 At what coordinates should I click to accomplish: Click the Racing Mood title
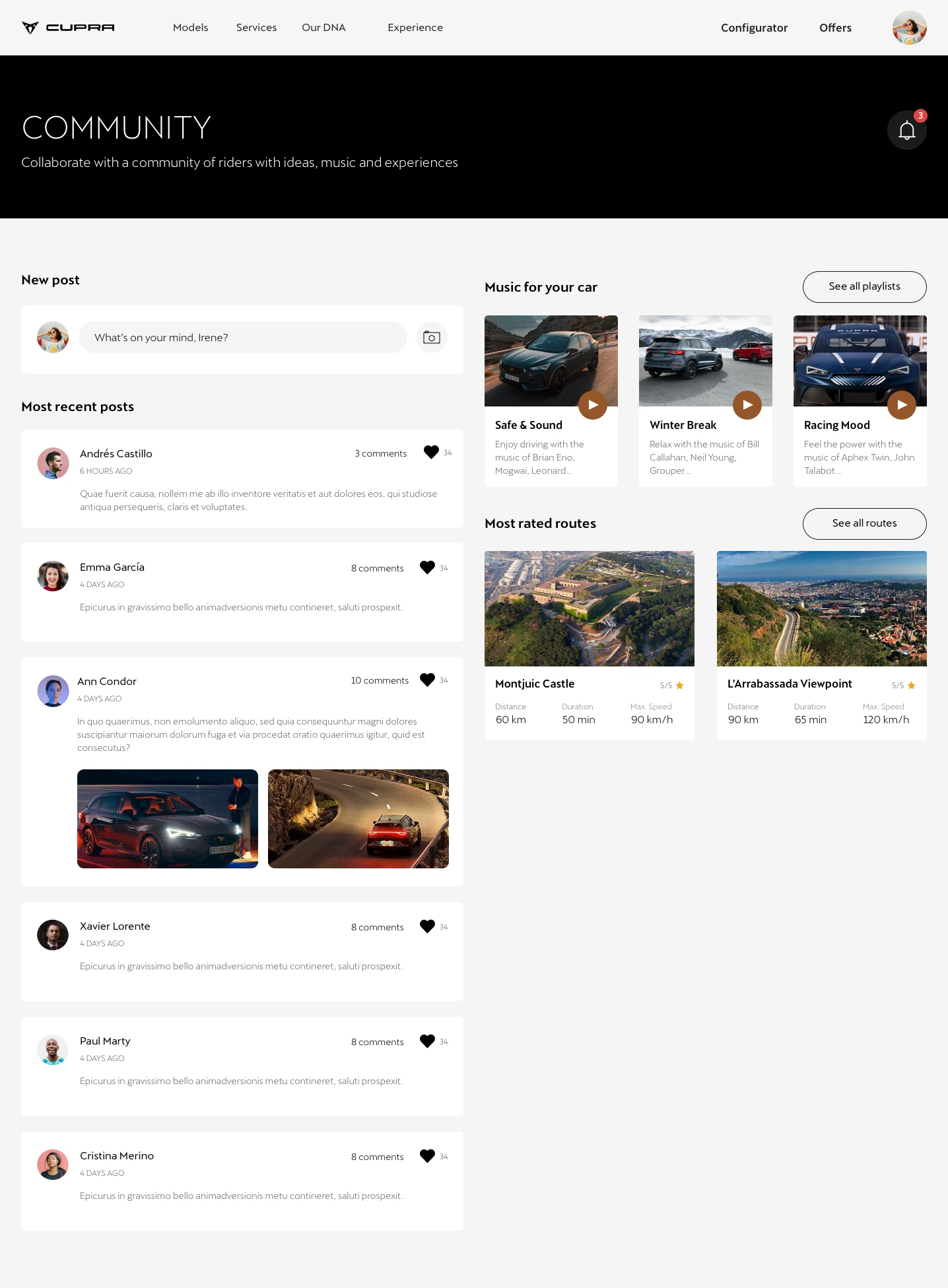[x=837, y=425]
